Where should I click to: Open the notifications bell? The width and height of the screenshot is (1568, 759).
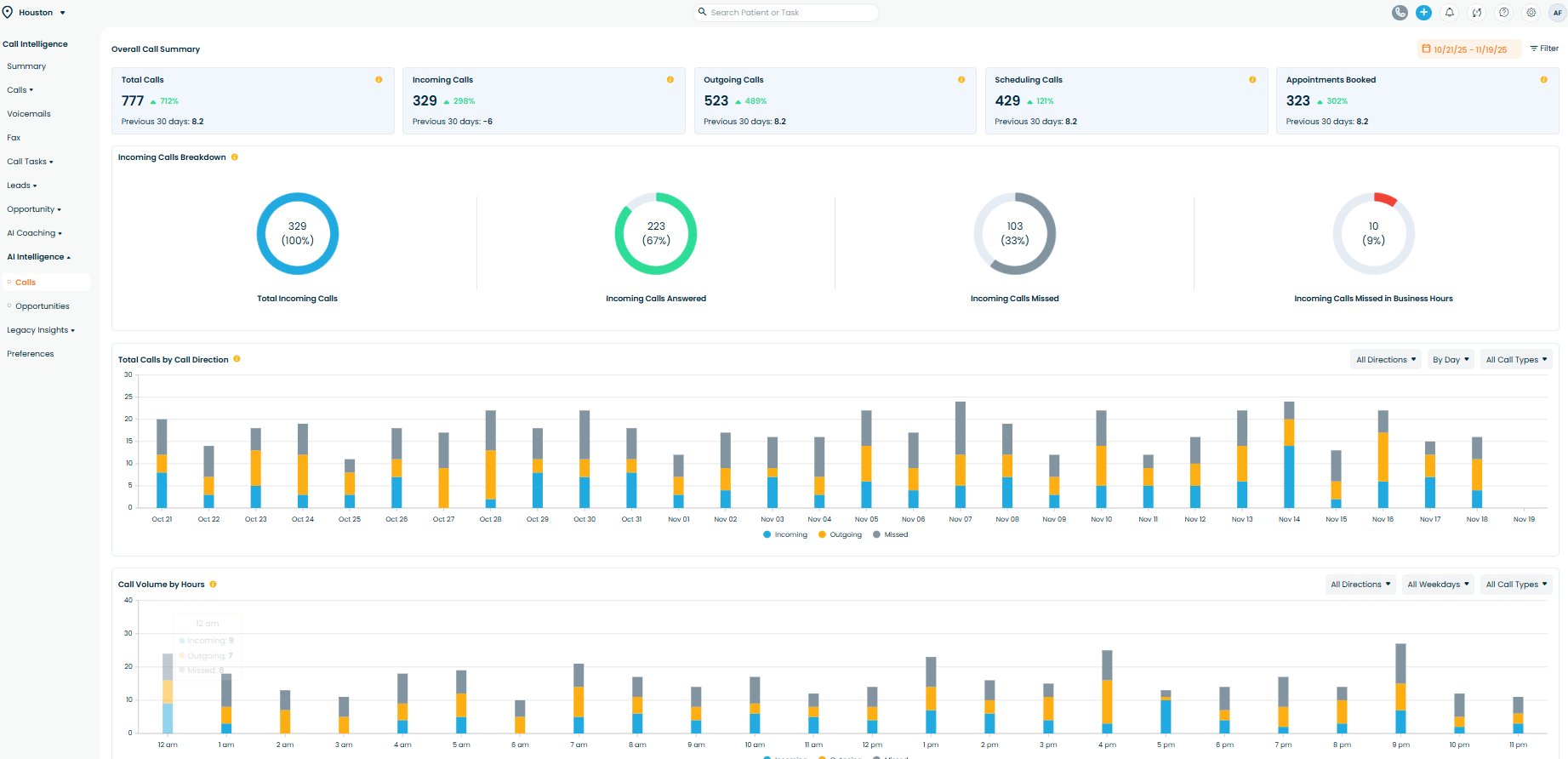[x=1450, y=13]
